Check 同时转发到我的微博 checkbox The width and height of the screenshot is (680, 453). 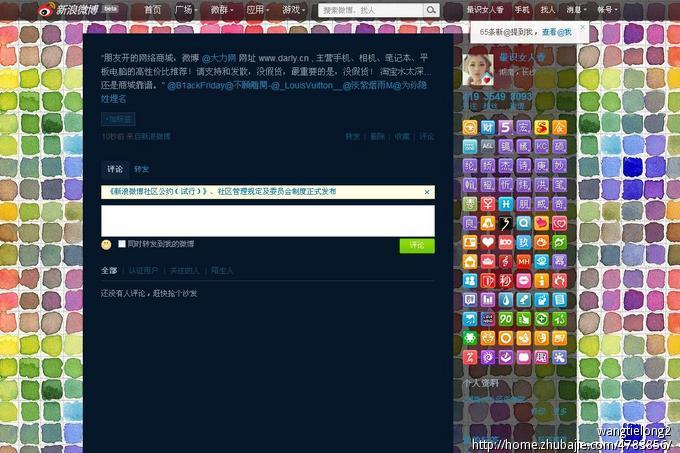coord(122,244)
